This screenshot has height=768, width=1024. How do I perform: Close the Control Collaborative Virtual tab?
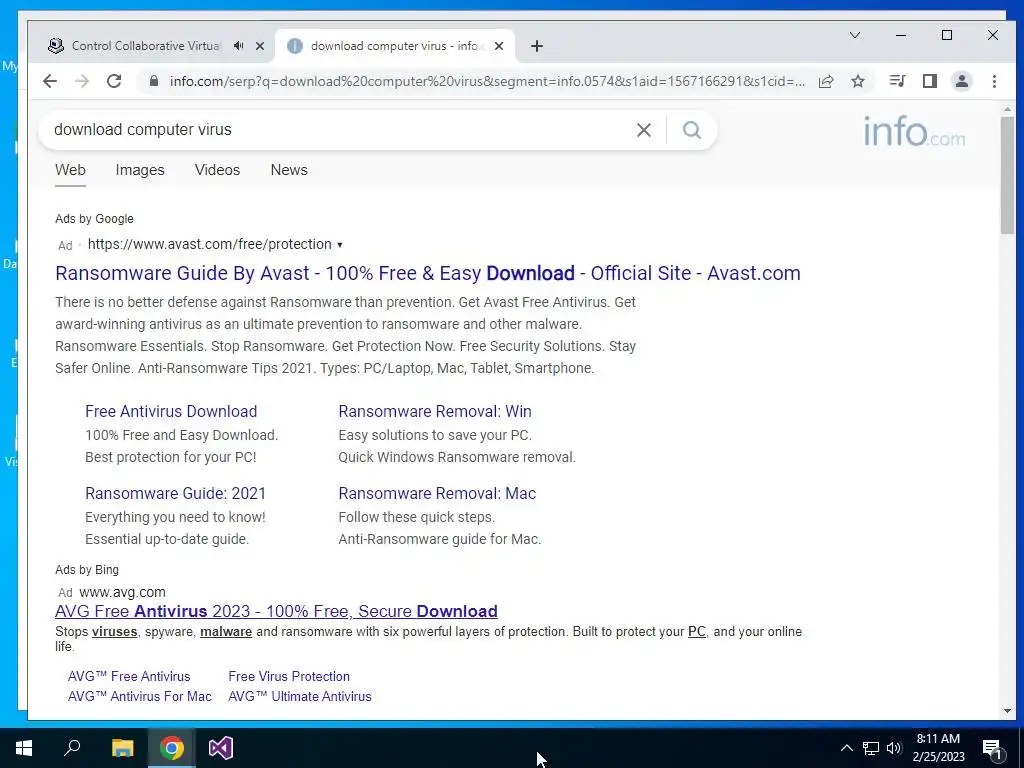click(x=260, y=46)
